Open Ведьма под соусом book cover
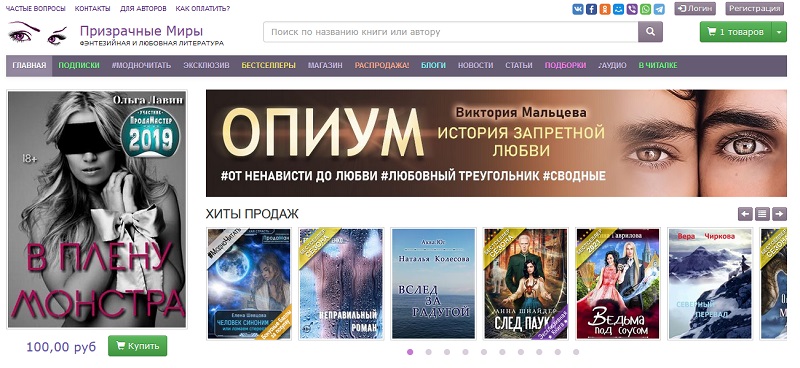The height and width of the screenshot is (368, 800). point(618,284)
